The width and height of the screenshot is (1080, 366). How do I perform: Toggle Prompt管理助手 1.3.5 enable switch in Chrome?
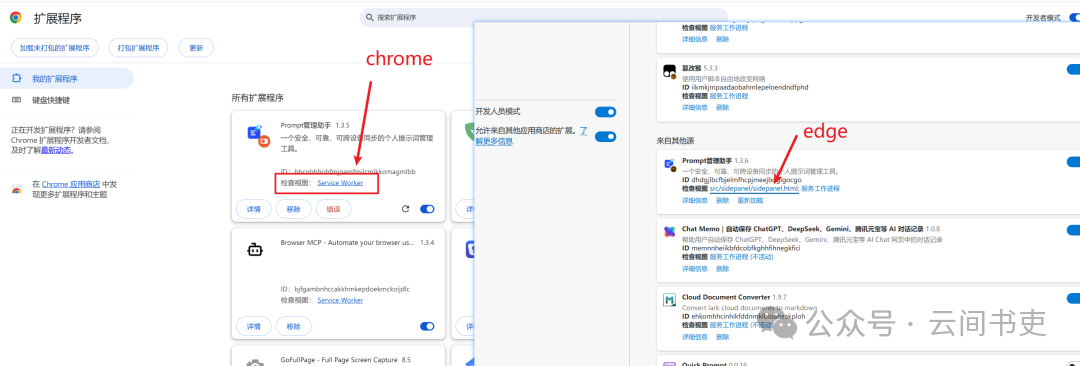(x=427, y=209)
